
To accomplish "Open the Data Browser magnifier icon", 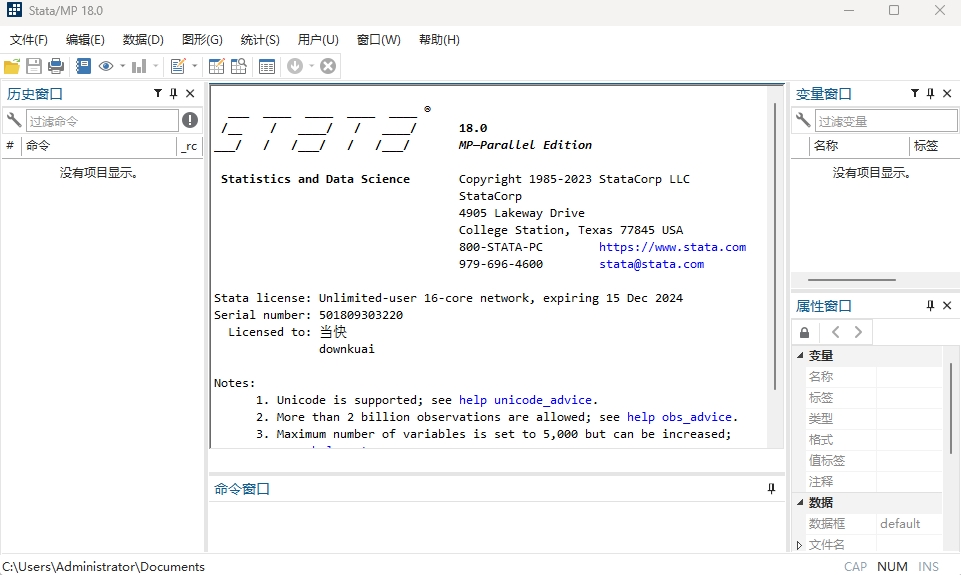I will tap(238, 66).
